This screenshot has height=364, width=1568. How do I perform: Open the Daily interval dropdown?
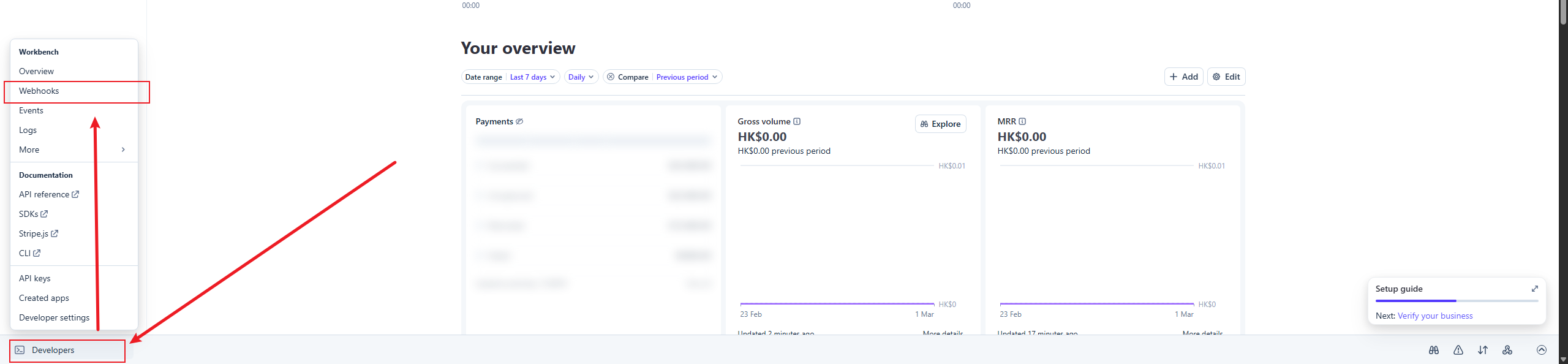coord(581,77)
